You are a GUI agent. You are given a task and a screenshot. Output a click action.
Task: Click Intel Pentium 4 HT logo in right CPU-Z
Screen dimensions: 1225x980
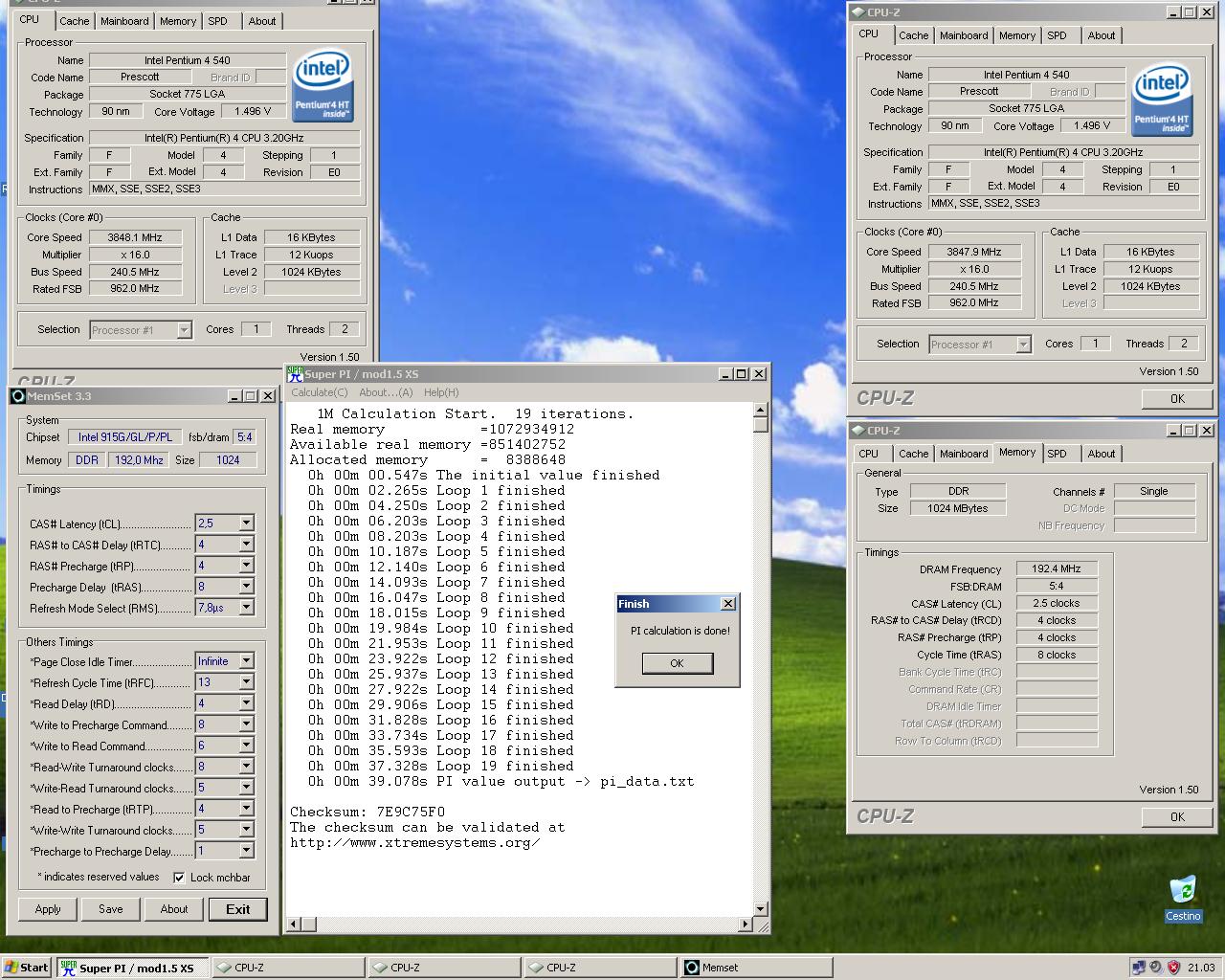tap(1161, 101)
